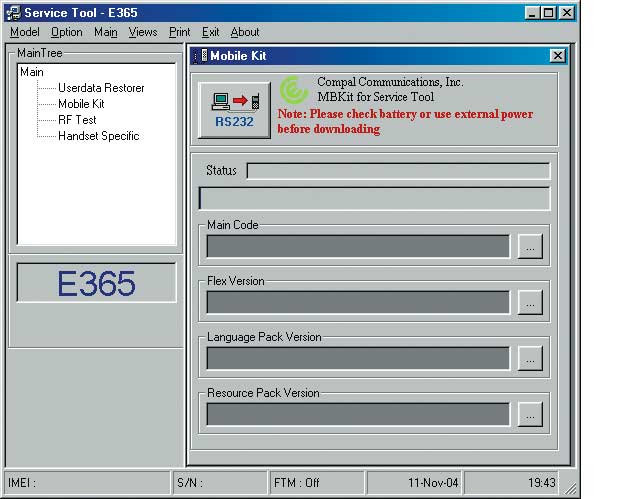Image resolution: width=641 pixels, height=499 pixels.
Task: Click the Flex Version path field
Action: tap(359, 302)
